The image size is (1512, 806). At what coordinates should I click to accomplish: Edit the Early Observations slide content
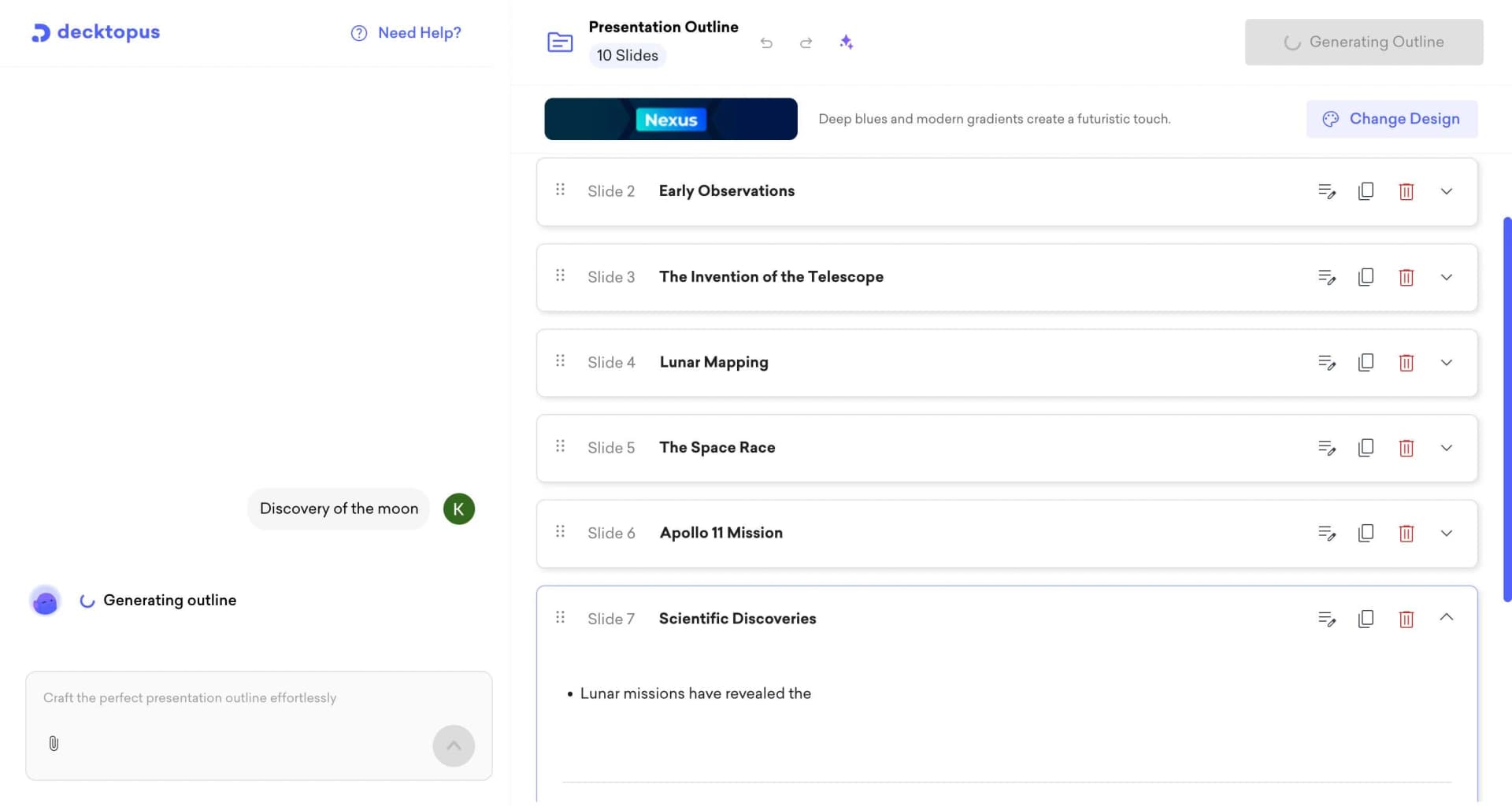point(1327,191)
